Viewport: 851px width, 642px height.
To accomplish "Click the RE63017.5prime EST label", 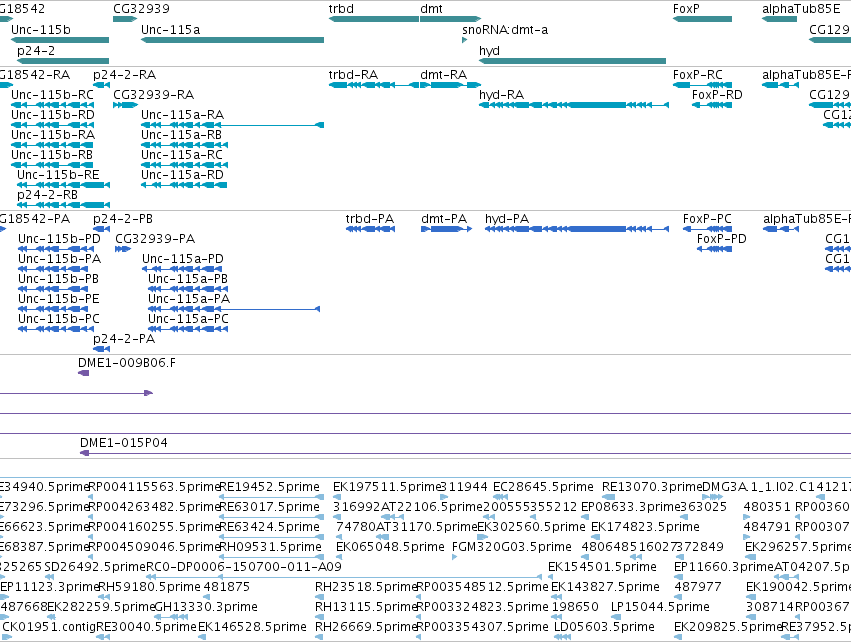I will click(269, 507).
